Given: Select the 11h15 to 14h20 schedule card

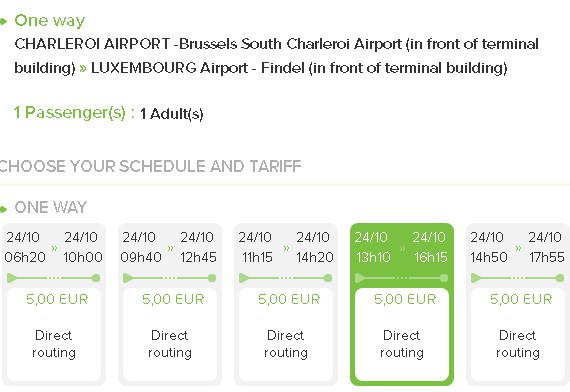Looking at the screenshot, I should click(286, 304).
